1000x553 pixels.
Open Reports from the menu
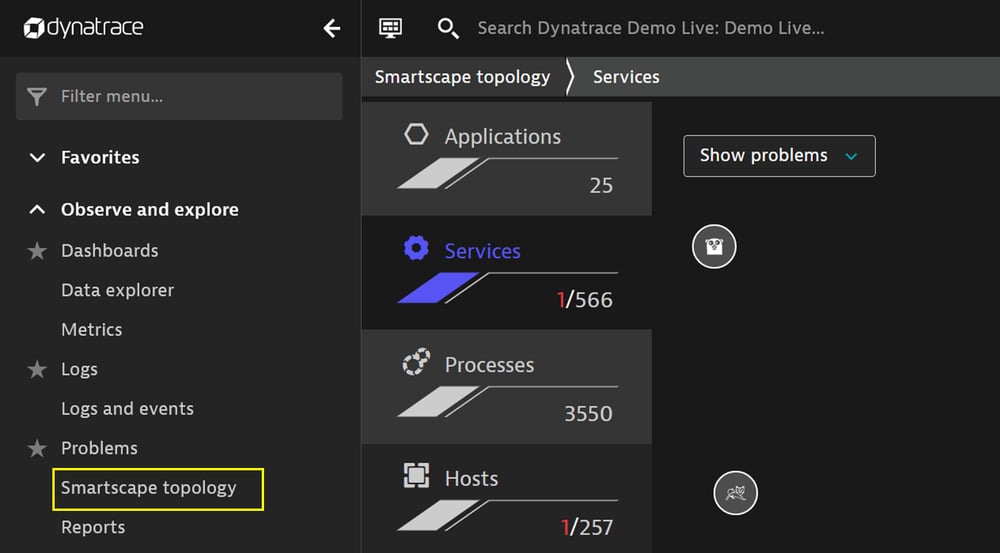(x=93, y=527)
